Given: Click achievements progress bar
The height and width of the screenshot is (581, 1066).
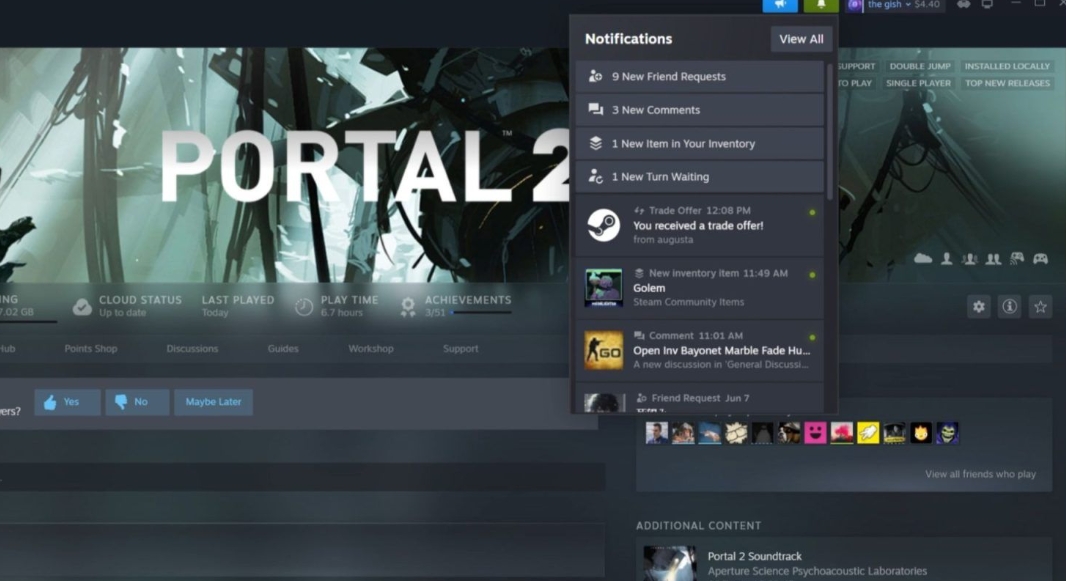Looking at the screenshot, I should (481, 313).
